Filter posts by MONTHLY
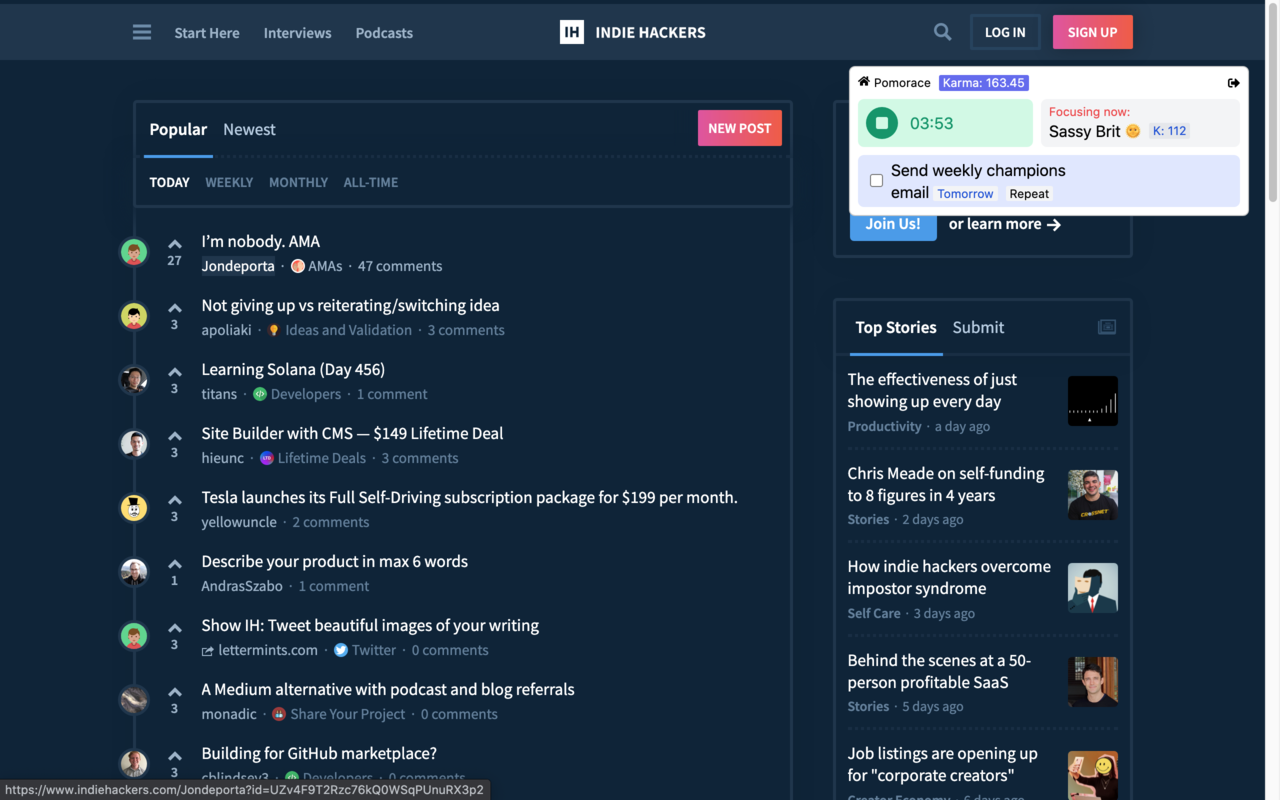The image size is (1280, 800). (x=298, y=182)
